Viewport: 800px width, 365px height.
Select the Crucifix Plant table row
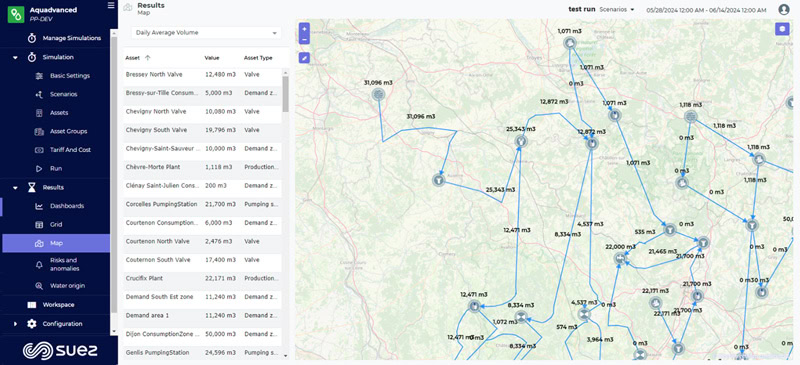click(x=203, y=279)
